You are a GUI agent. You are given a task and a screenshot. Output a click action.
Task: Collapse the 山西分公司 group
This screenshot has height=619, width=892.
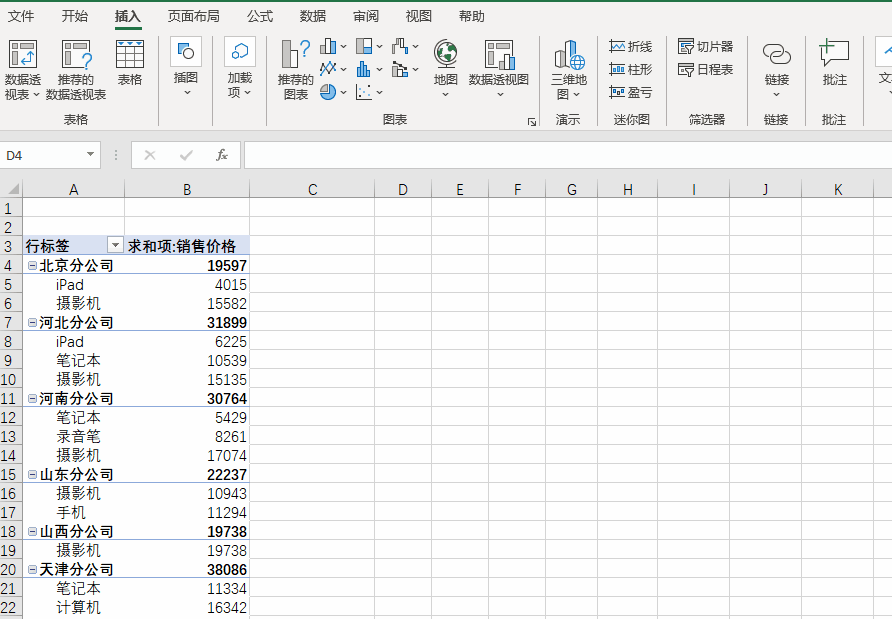(32, 531)
